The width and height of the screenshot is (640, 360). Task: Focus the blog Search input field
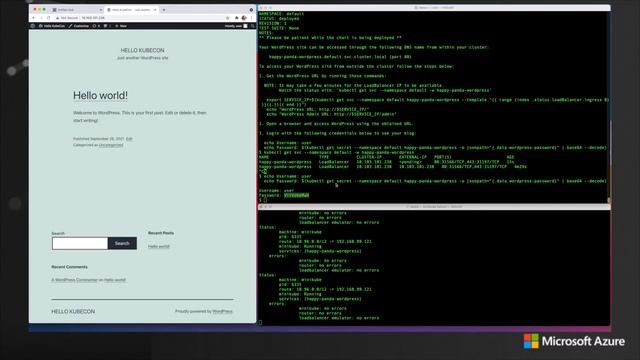pos(80,243)
